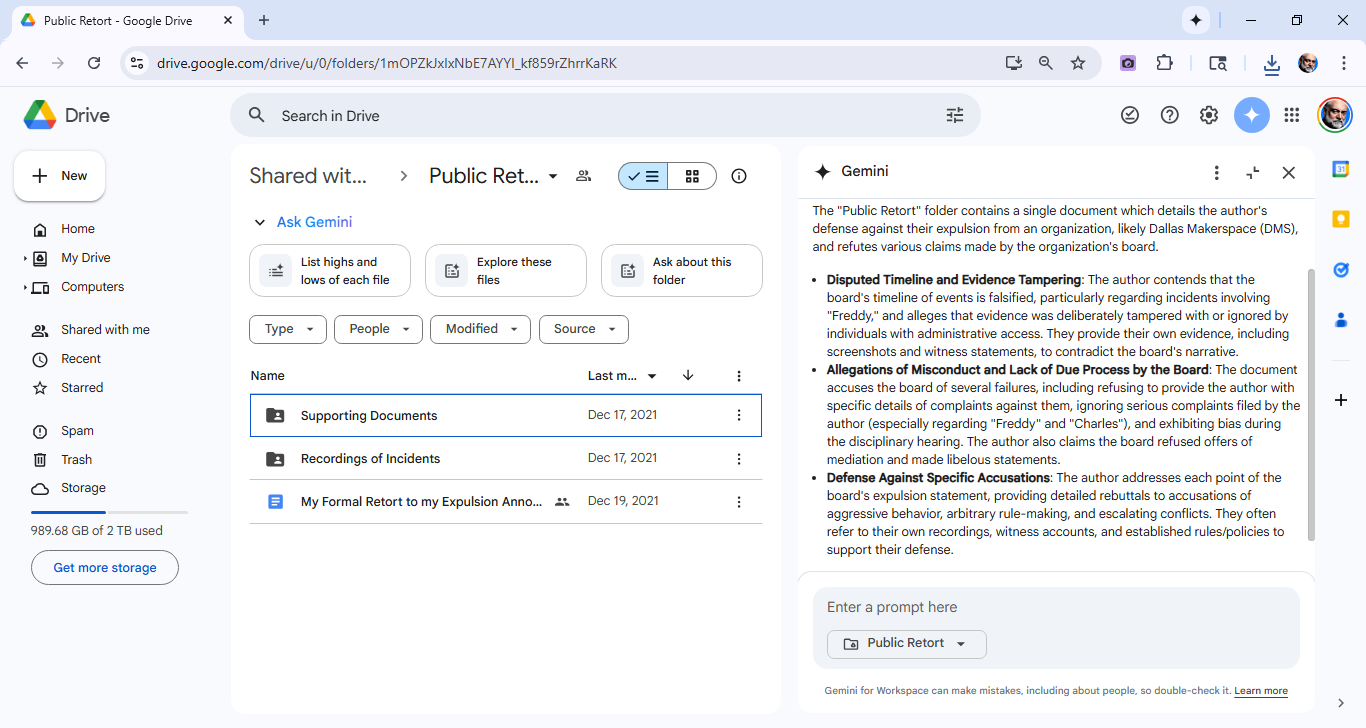The image size is (1366, 728).
Task: Open search filter options in search bar
Action: point(955,115)
